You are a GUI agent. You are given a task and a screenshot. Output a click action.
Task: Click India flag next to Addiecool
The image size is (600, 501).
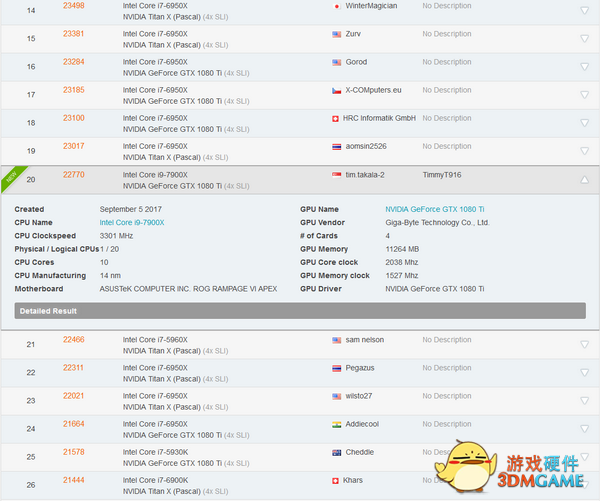click(x=336, y=424)
